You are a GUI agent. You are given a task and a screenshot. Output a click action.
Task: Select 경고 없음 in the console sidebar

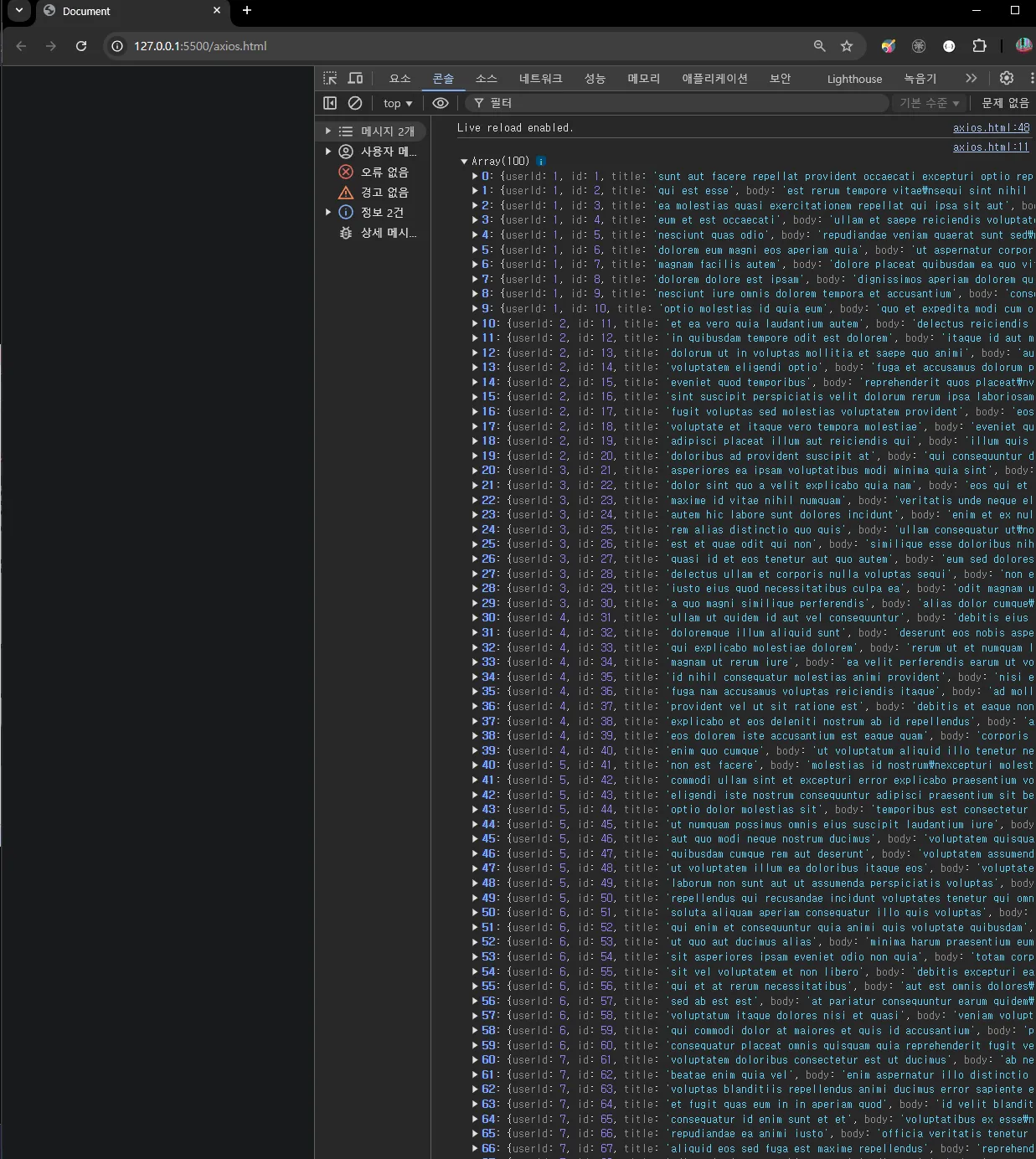click(x=374, y=192)
